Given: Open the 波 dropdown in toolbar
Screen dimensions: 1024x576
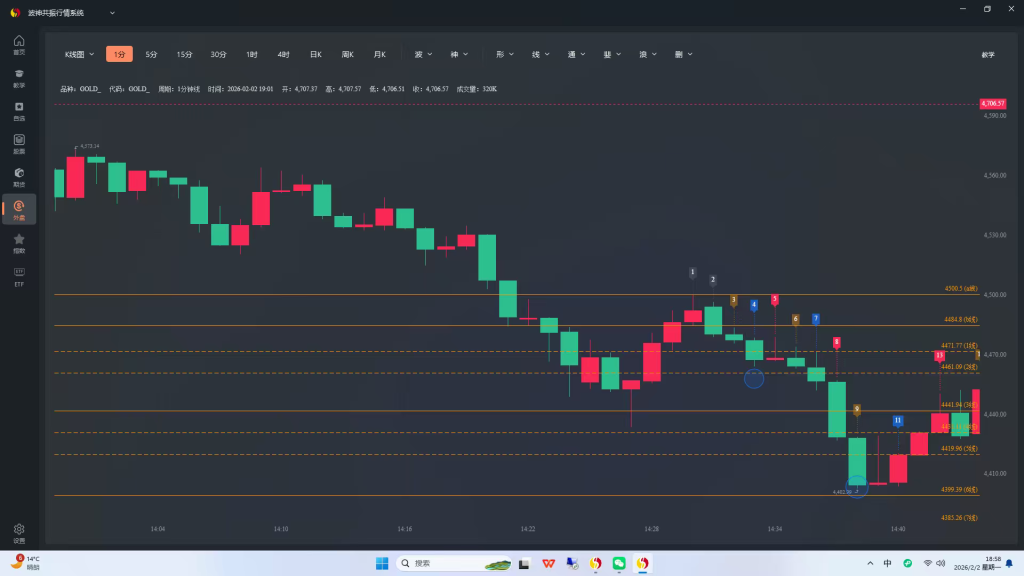Looking at the screenshot, I should (x=423, y=54).
